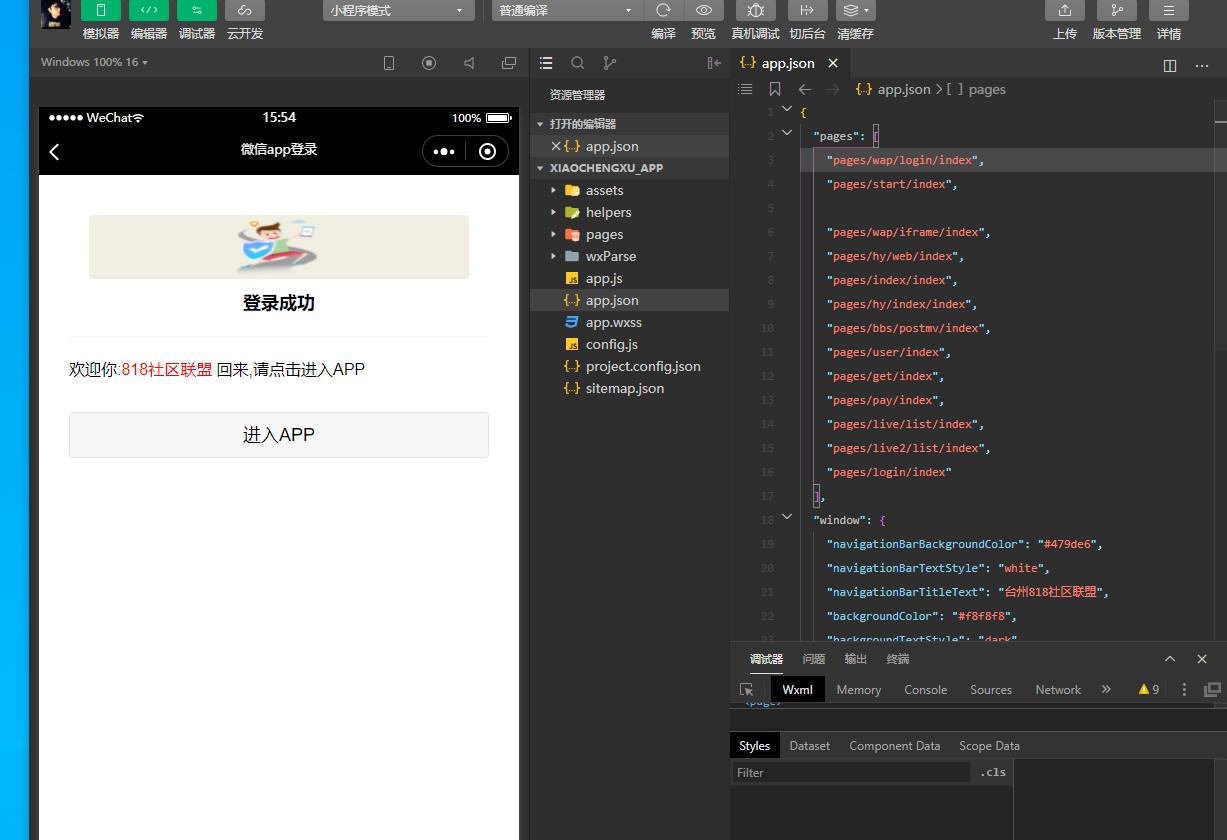Screen dimensions: 1227x840
Task: Click the upload icon in toolbar
Action: [x=1064, y=10]
